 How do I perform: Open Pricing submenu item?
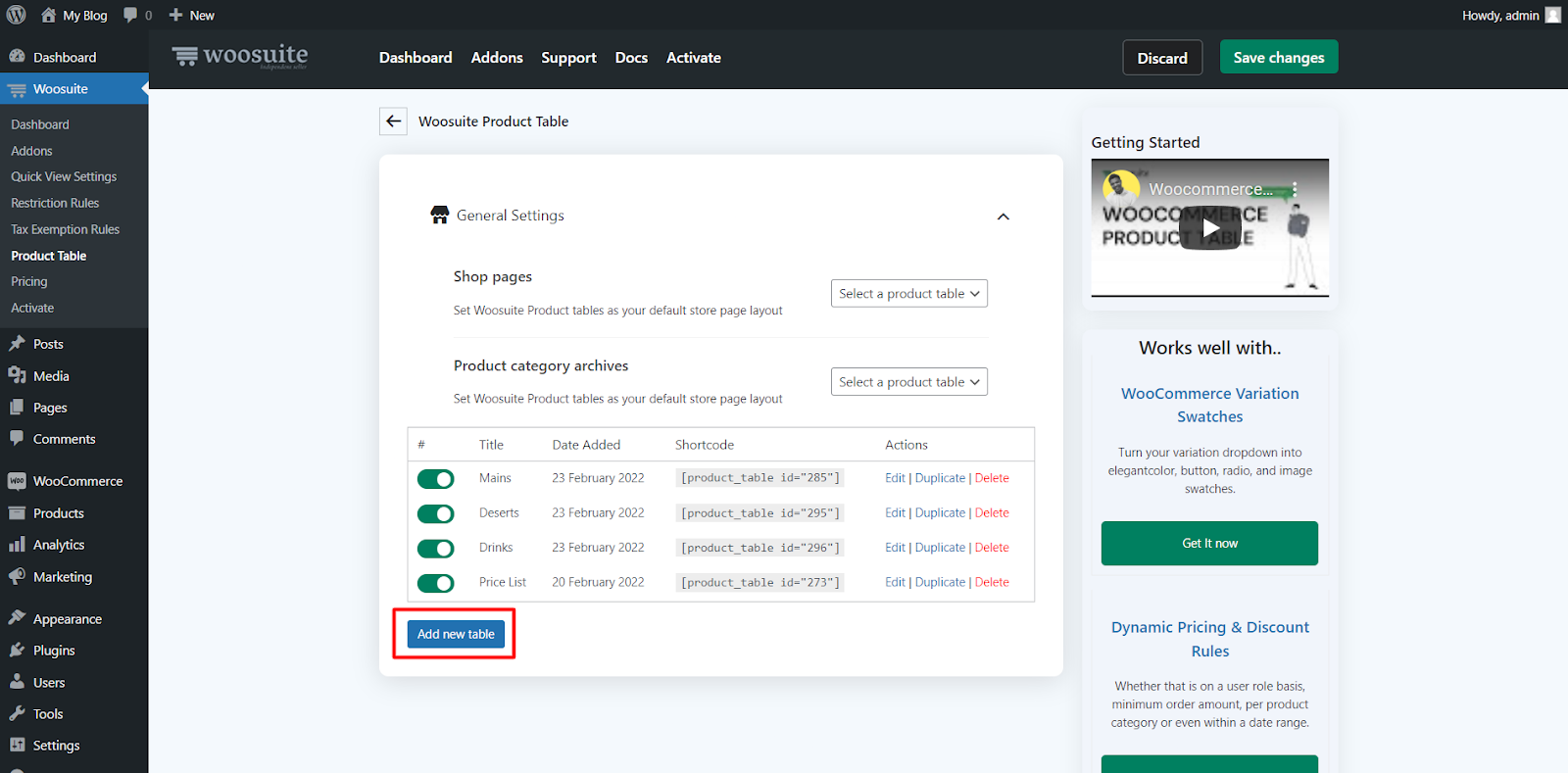(29, 281)
